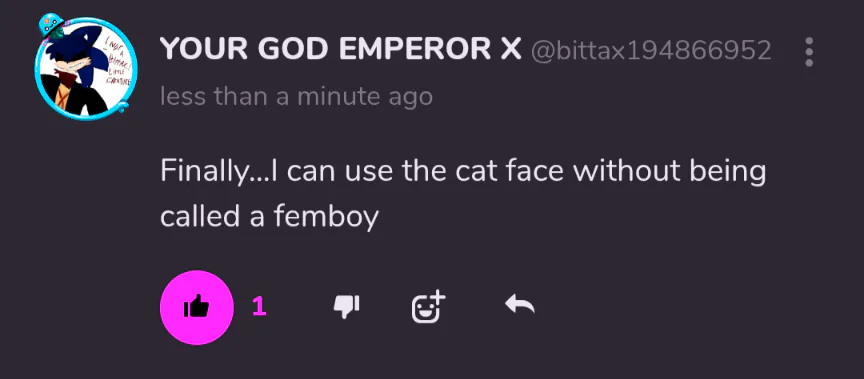Click handwritten red text inside the avatar
Image resolution: width=864 pixels, height=379 pixels.
117,61
